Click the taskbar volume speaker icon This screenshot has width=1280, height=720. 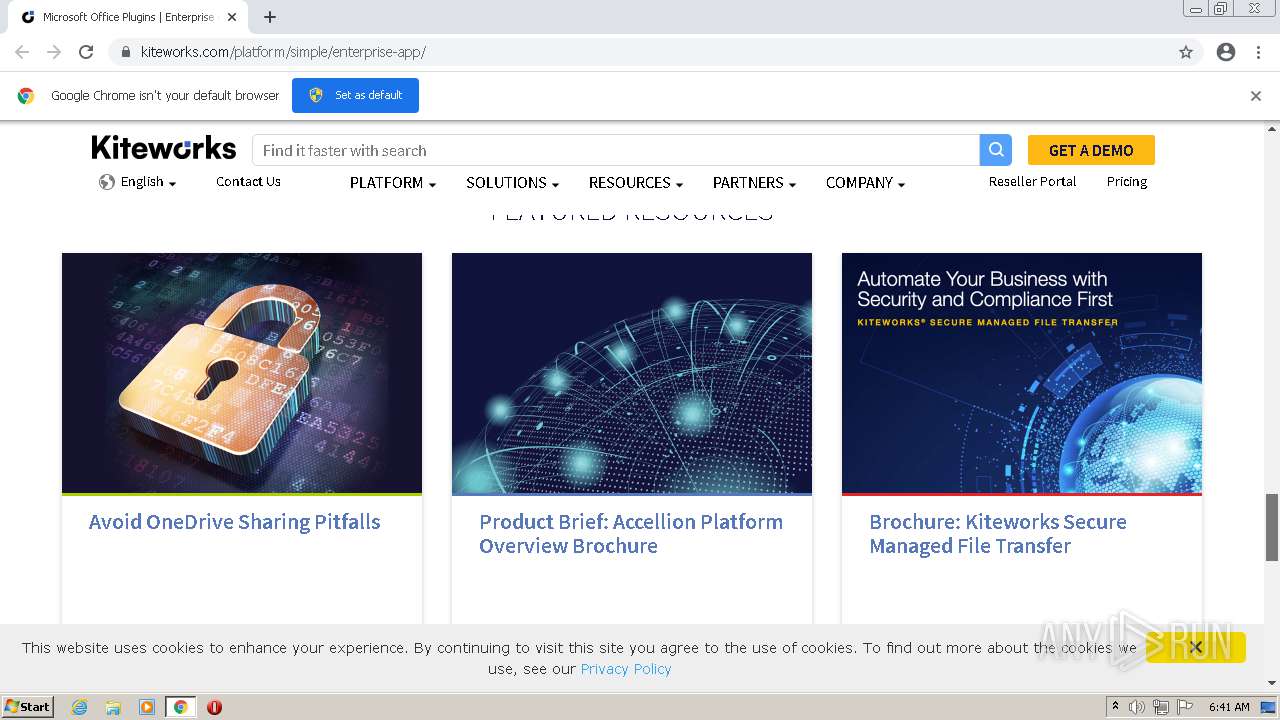coord(1137,707)
